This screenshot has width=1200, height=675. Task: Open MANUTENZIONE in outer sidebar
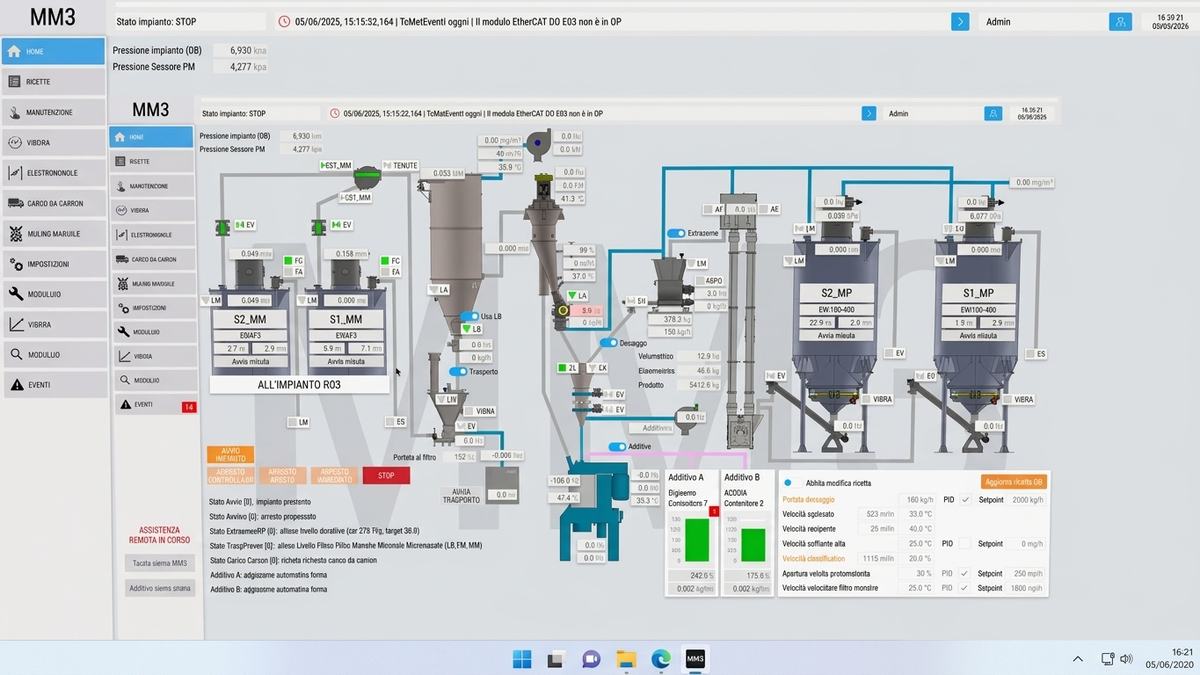[53, 112]
